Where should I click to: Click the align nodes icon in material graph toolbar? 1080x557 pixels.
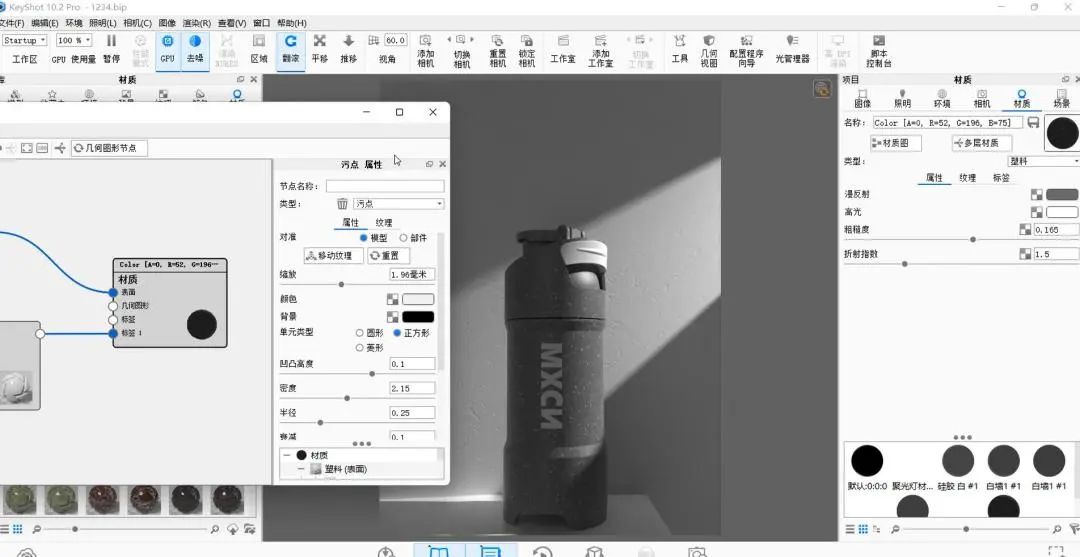click(60, 148)
